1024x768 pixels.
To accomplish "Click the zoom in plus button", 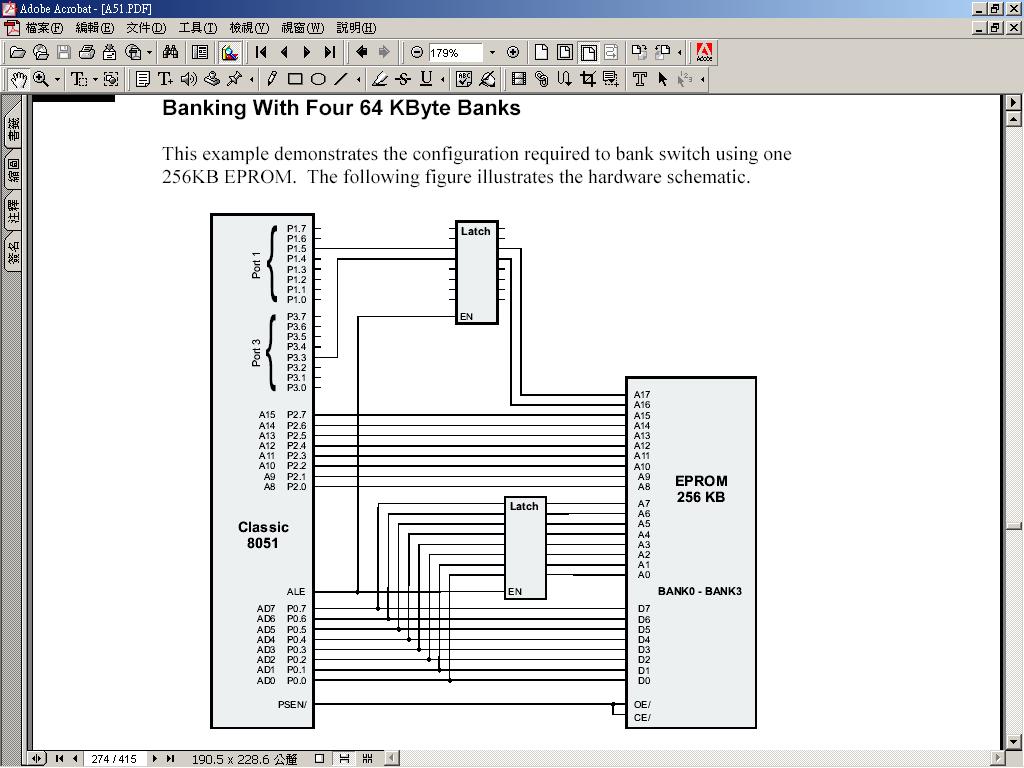I will click(x=513, y=52).
